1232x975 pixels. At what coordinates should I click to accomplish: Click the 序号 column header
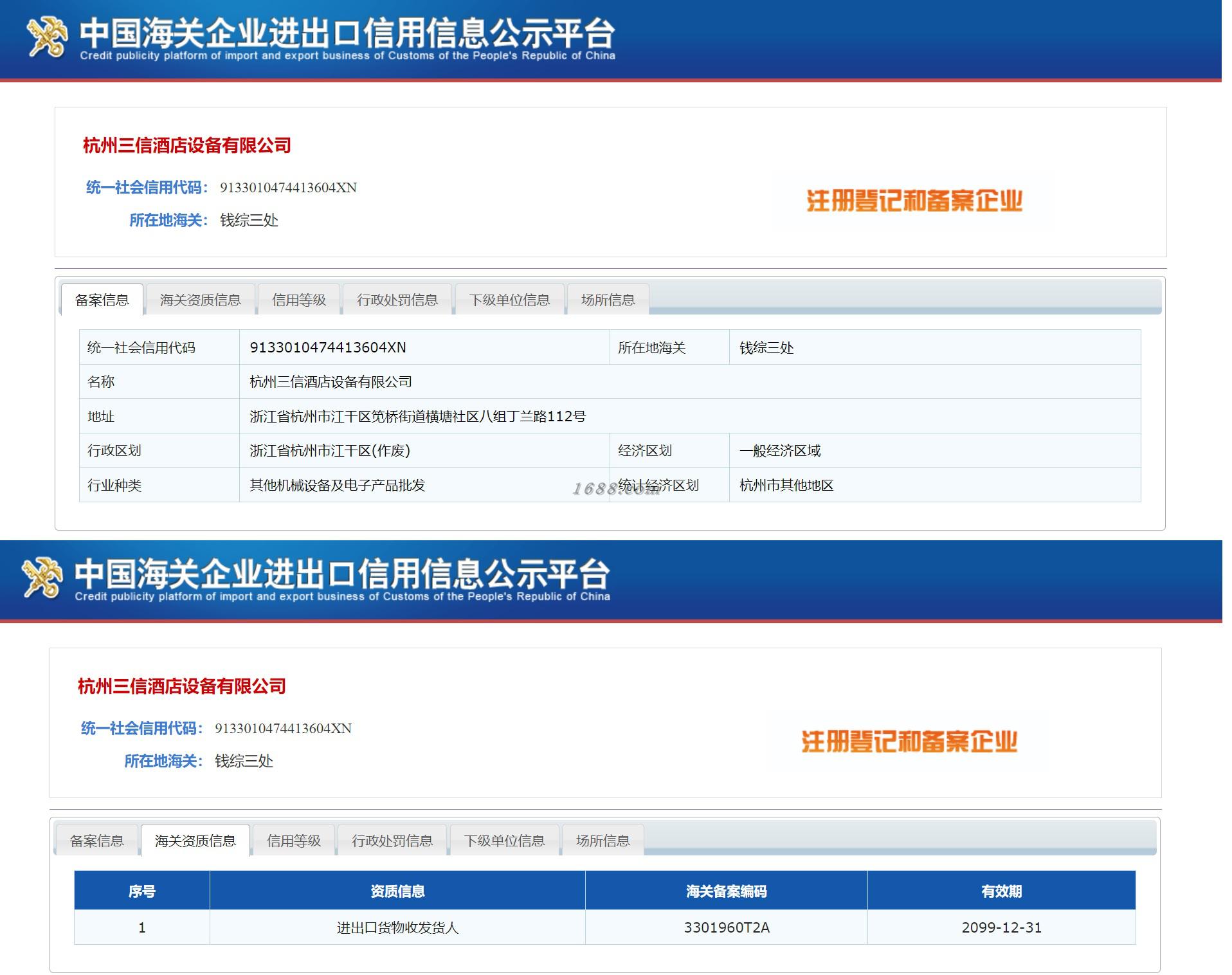pos(142,891)
